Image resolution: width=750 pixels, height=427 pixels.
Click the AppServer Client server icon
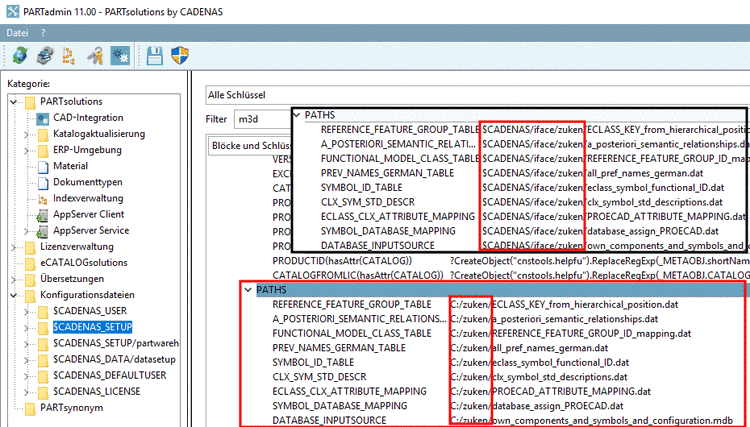[x=42, y=215]
